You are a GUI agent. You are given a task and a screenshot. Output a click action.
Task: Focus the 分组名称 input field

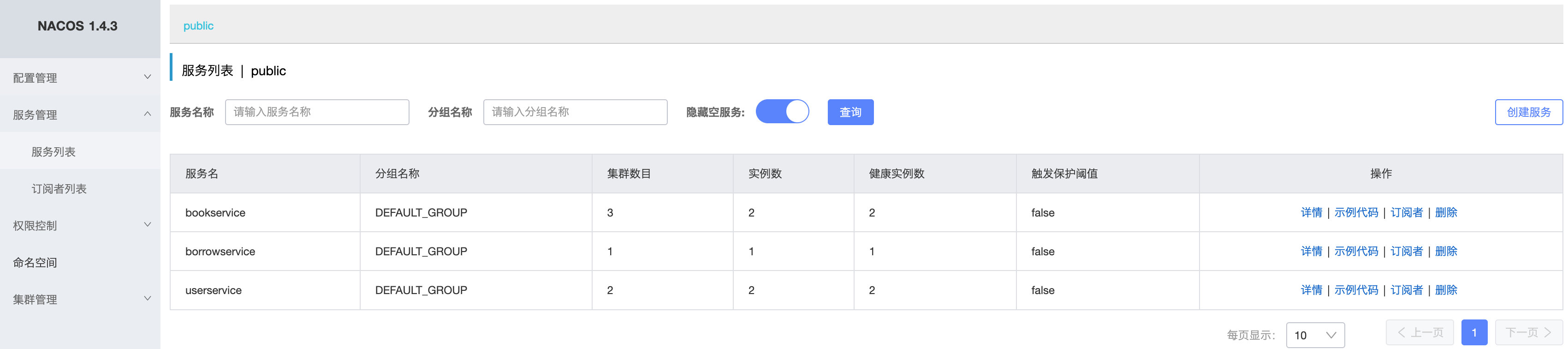point(575,112)
